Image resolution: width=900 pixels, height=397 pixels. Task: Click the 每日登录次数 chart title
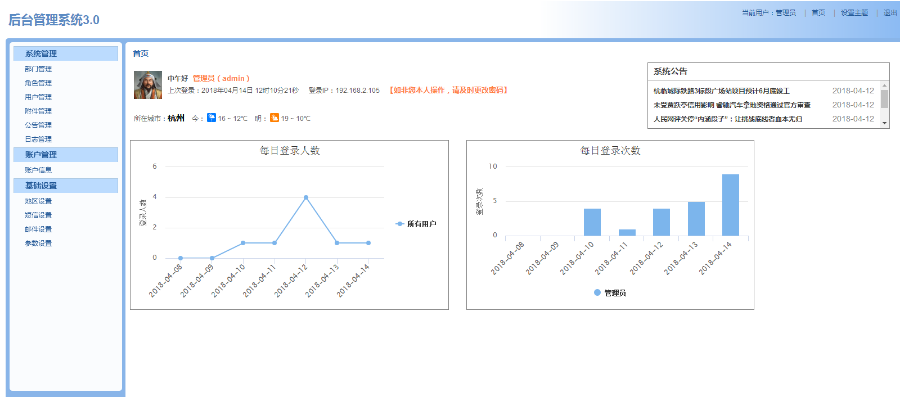click(x=610, y=151)
